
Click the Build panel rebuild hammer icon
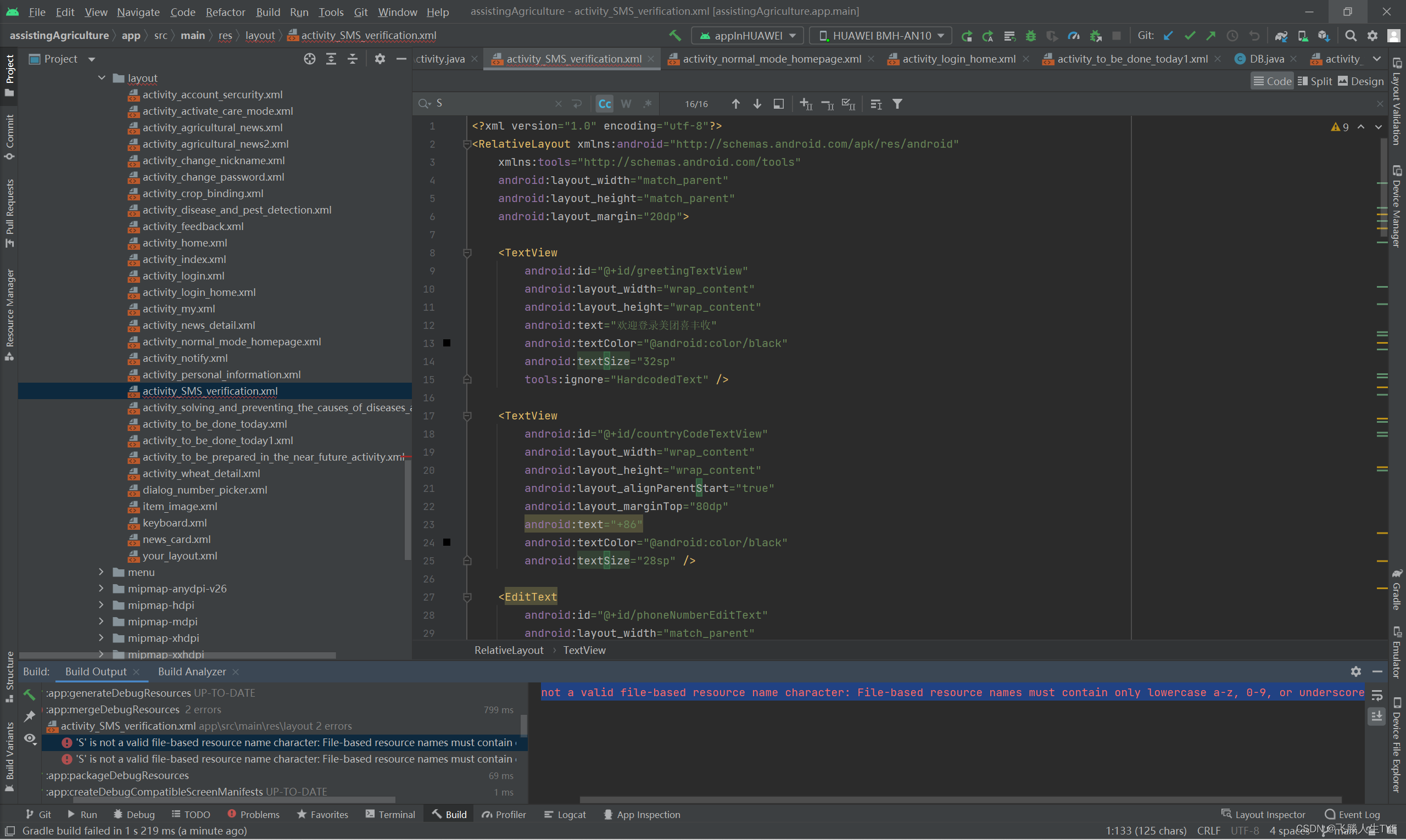tap(30, 694)
